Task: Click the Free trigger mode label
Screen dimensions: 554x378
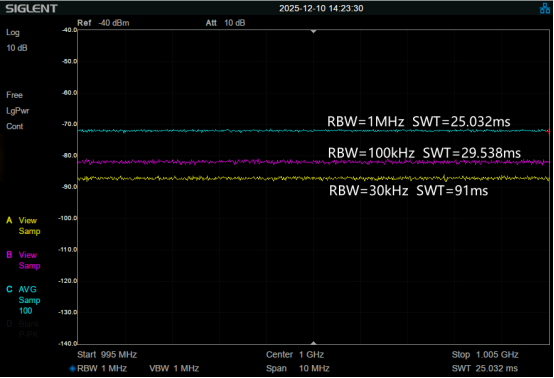Action: click(14, 95)
